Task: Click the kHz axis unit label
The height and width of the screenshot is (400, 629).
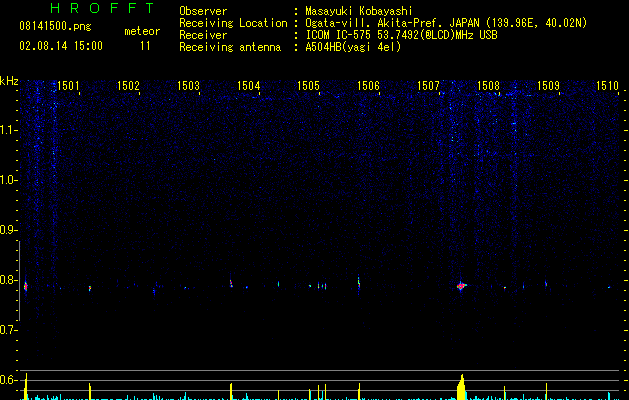Action: click(9, 81)
